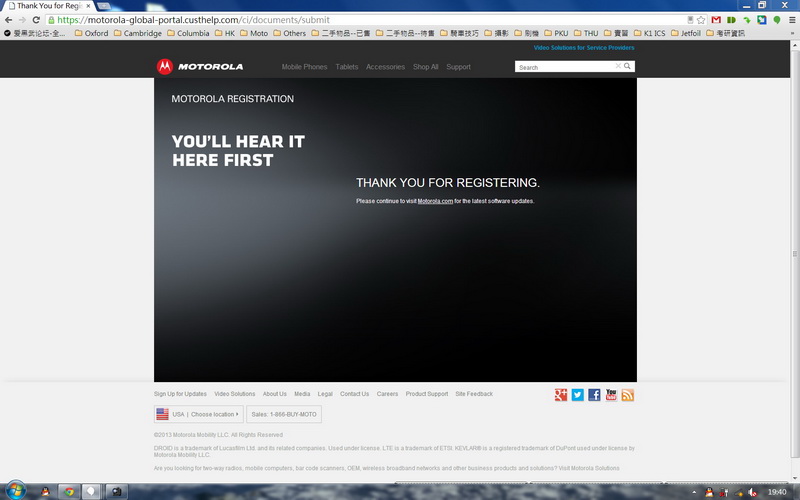This screenshot has width=800, height=500.
Task: Open Shop All nav menu
Action: [426, 67]
